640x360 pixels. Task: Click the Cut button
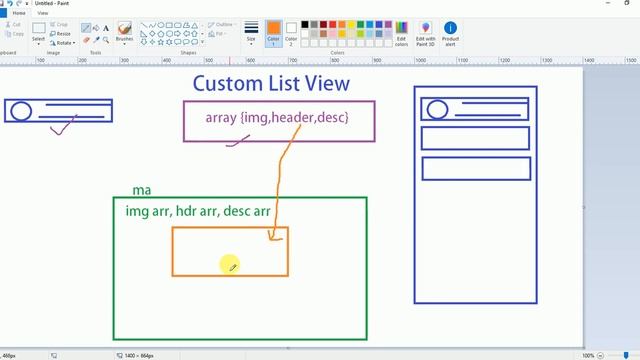[13, 24]
